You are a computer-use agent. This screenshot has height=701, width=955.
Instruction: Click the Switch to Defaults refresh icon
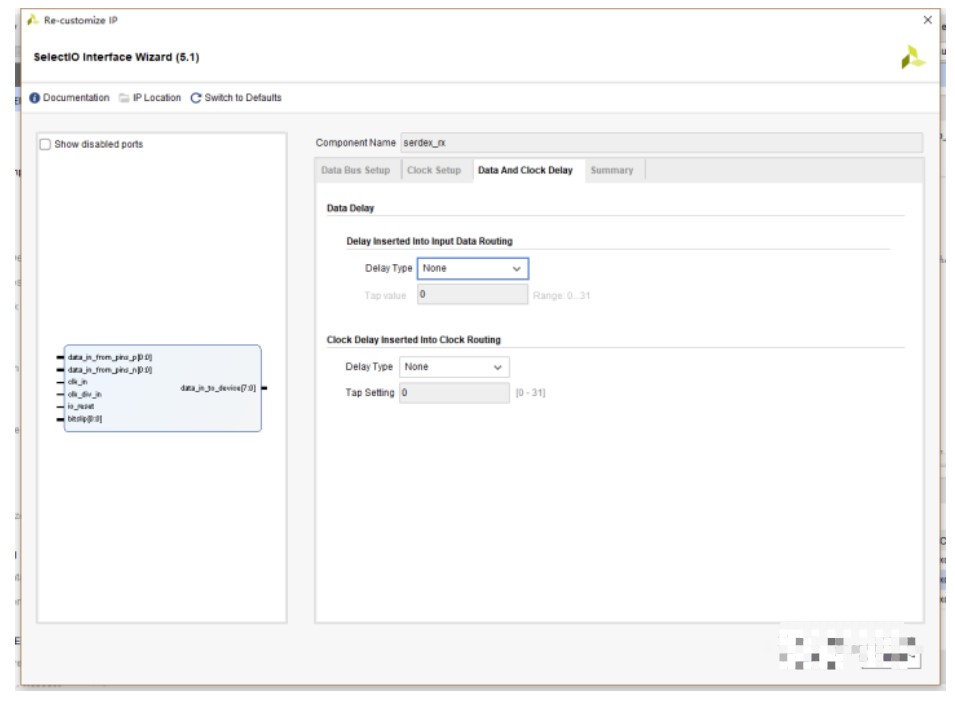coord(196,98)
